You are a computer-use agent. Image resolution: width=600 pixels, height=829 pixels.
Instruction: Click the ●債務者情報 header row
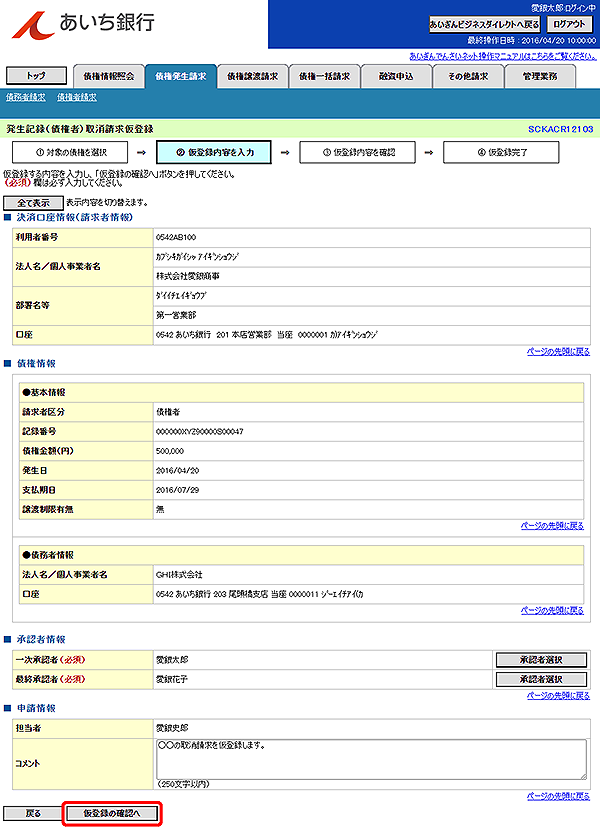click(x=301, y=555)
